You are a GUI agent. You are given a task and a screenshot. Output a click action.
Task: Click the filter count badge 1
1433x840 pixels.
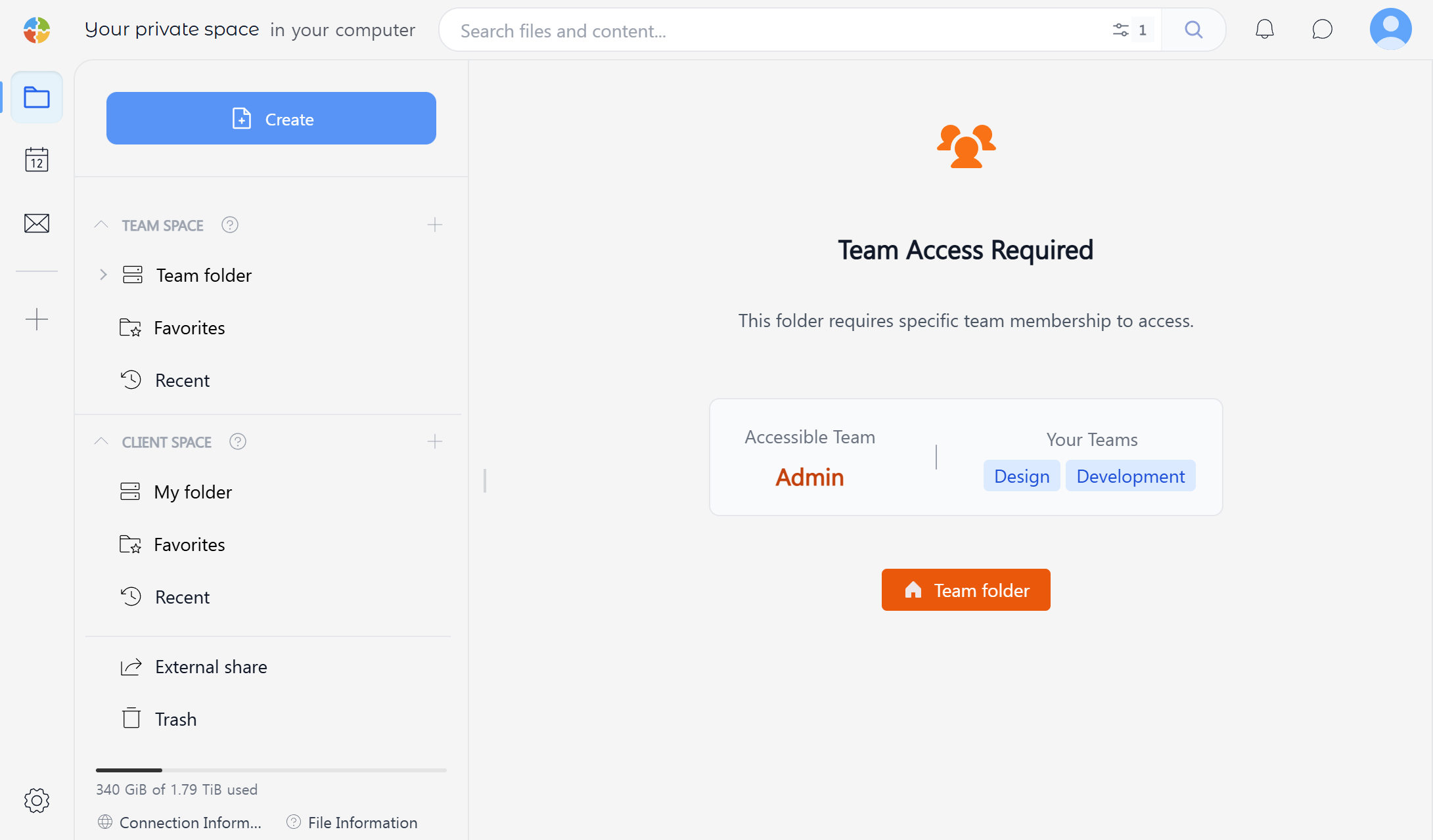pos(1143,30)
